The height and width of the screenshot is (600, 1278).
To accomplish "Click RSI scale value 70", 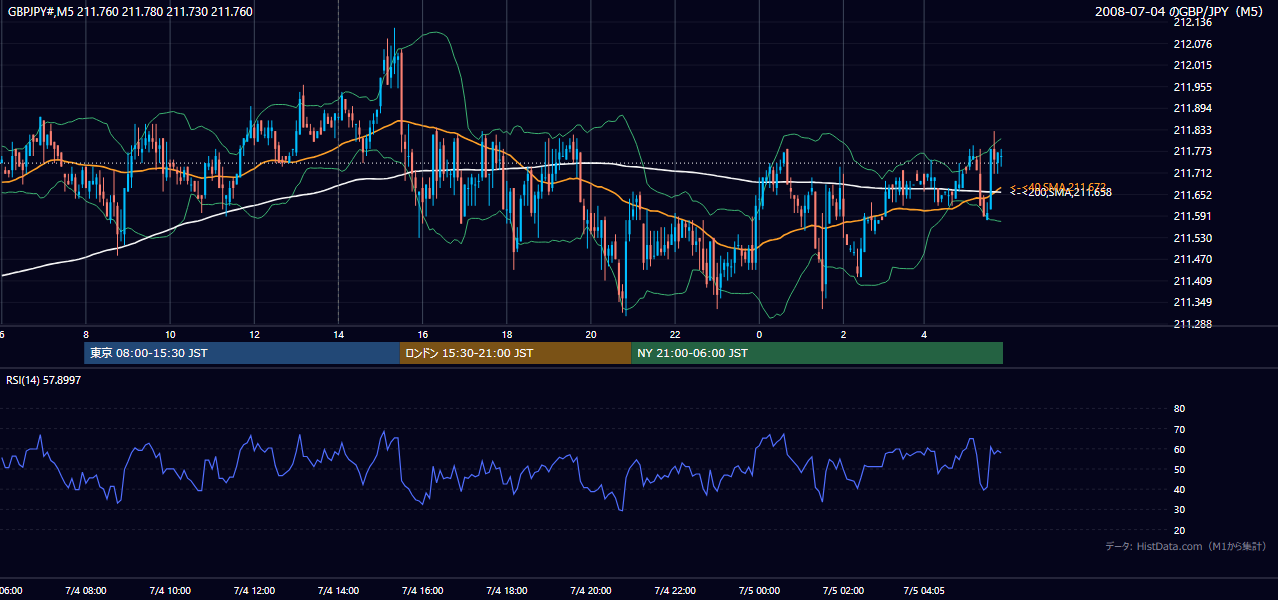I will [1179, 429].
